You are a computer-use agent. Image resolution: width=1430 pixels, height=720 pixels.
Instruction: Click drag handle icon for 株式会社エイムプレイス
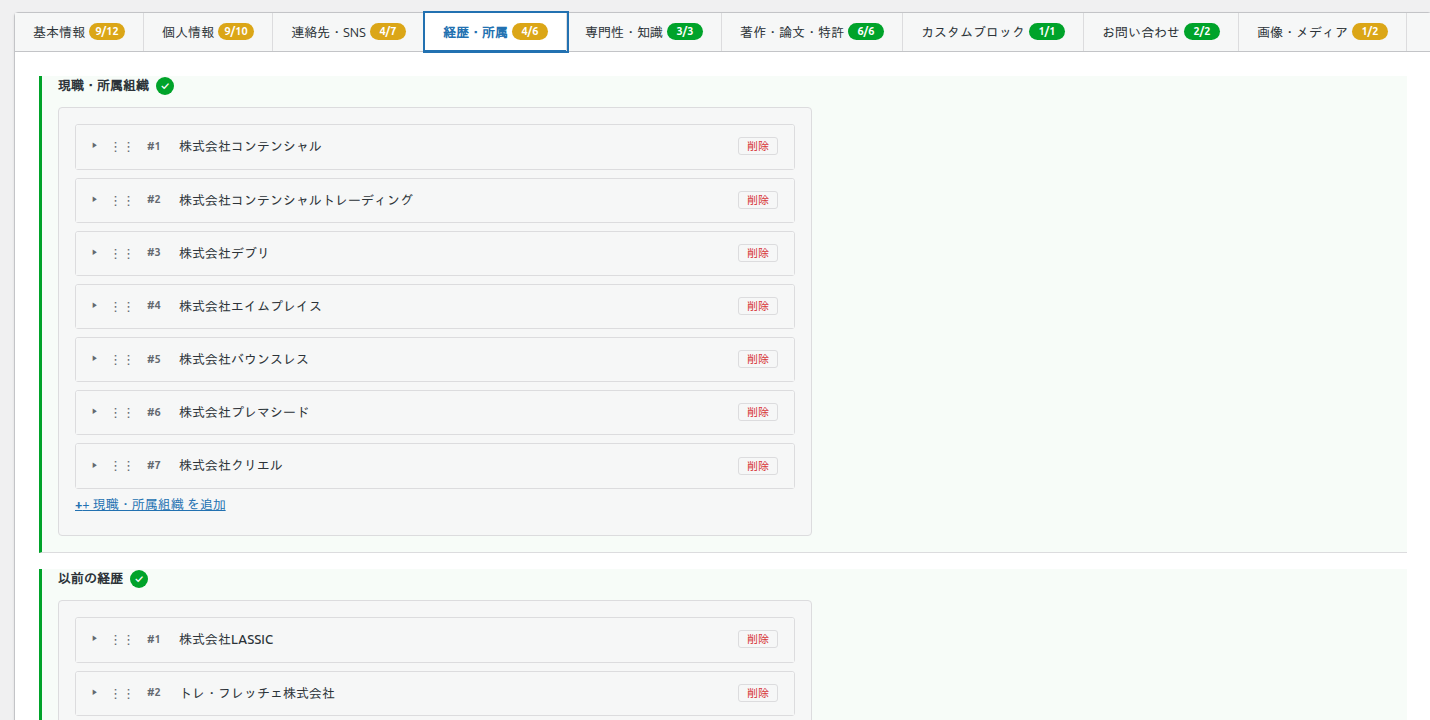[x=122, y=306]
